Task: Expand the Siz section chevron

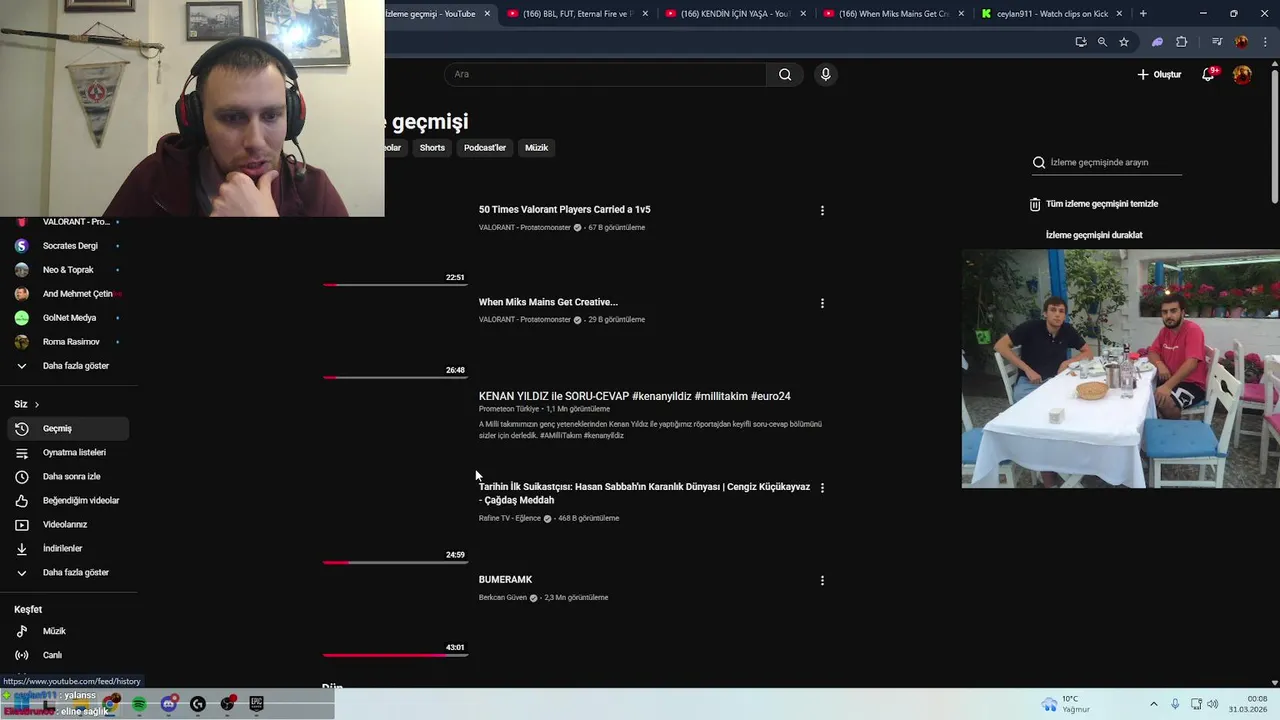Action: tap(37, 404)
